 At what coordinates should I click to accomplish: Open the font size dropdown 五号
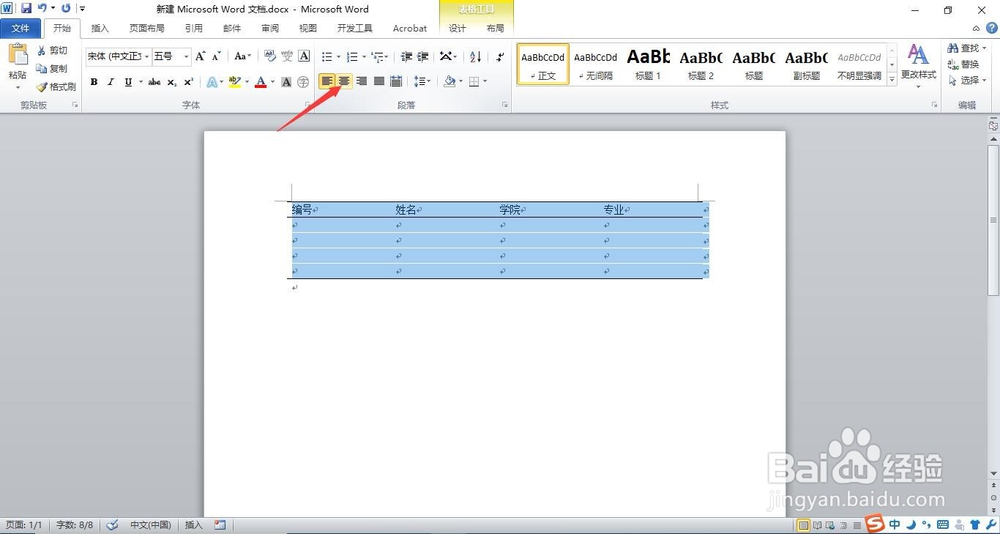tap(186, 56)
